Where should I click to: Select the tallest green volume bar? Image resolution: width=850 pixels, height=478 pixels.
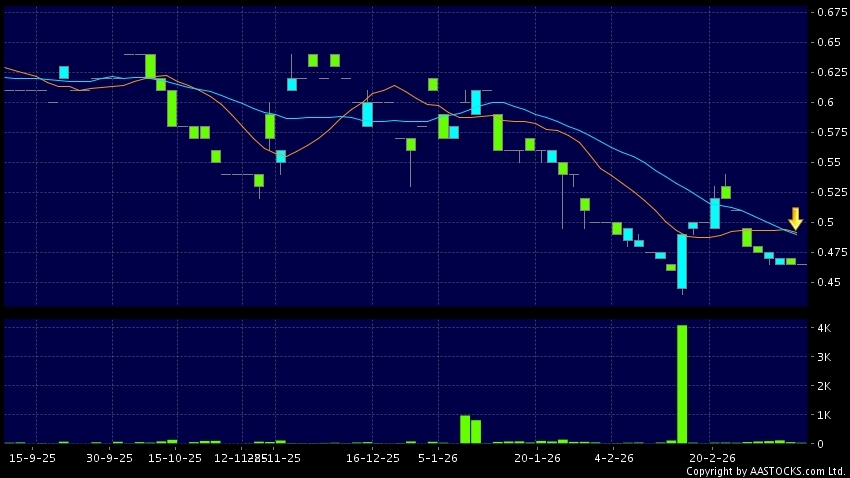pos(682,384)
